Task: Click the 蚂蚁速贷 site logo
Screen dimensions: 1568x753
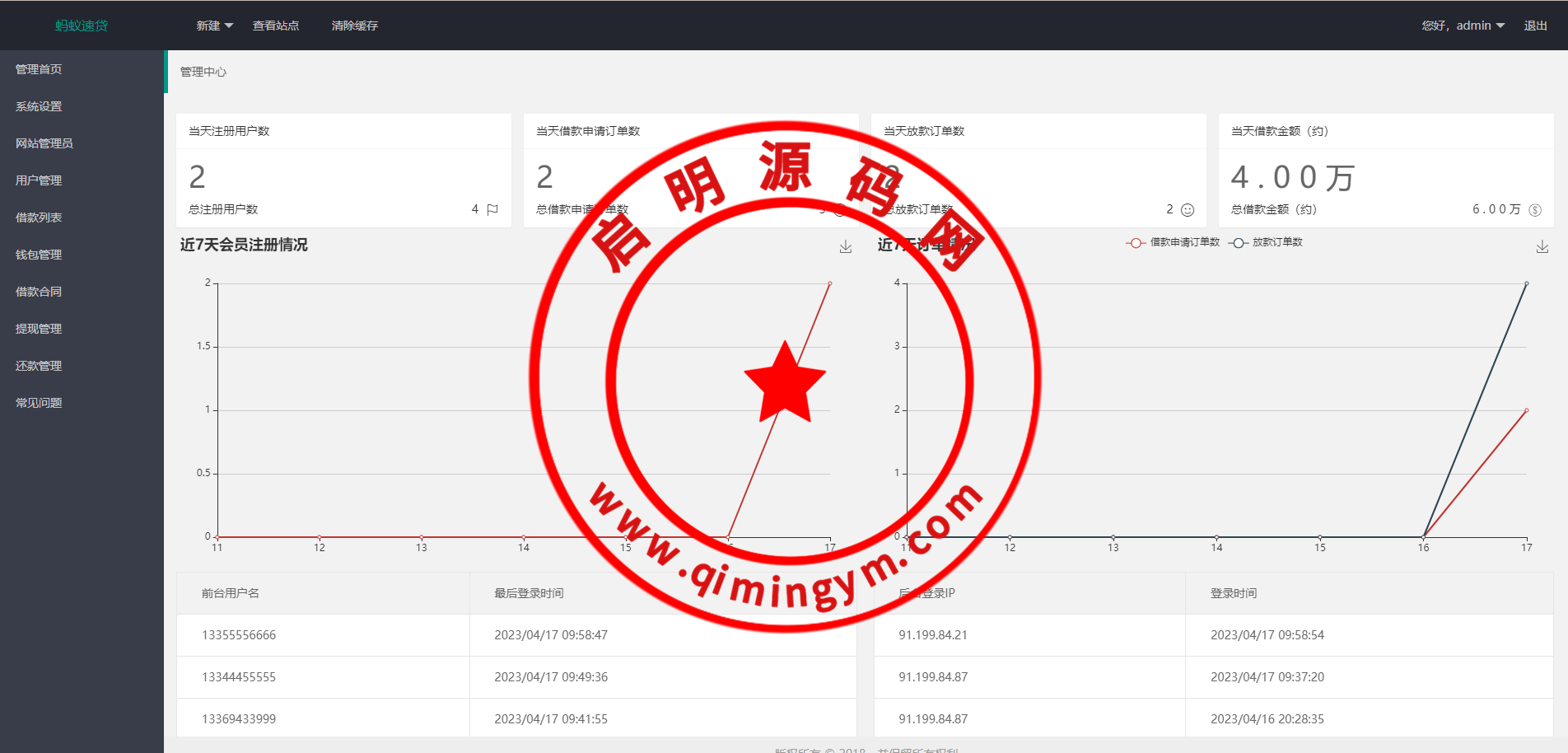Action: point(82,26)
